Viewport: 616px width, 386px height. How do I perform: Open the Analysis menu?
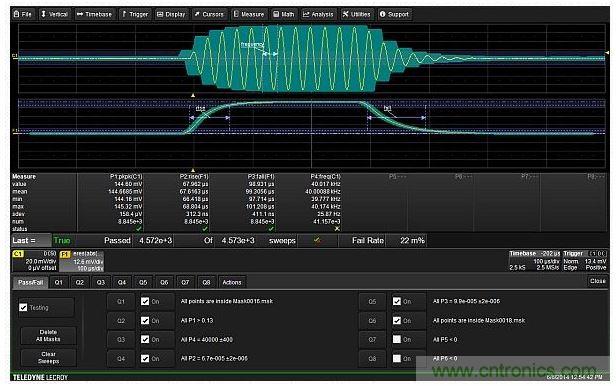318,14
